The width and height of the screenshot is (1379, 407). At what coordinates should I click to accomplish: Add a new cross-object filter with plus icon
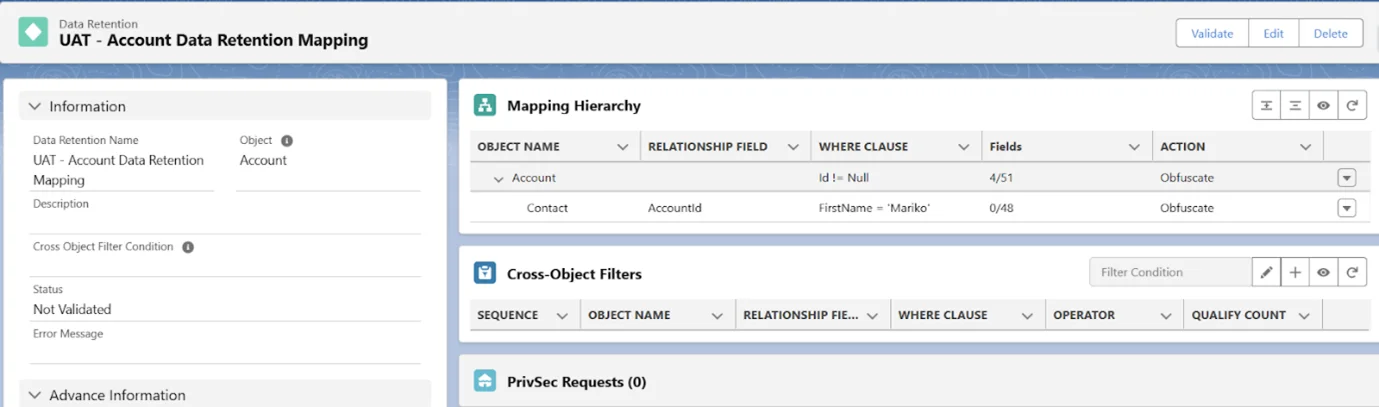(1295, 272)
